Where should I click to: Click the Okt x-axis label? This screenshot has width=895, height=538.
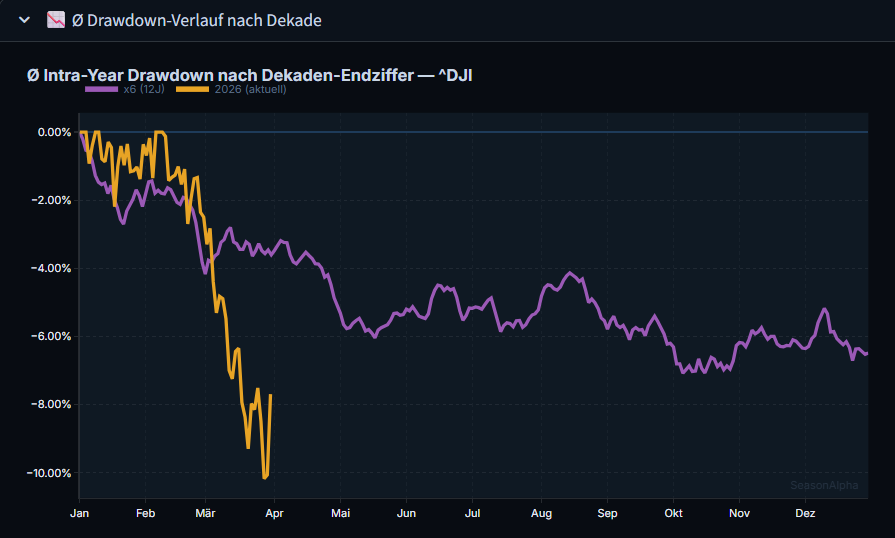click(674, 513)
